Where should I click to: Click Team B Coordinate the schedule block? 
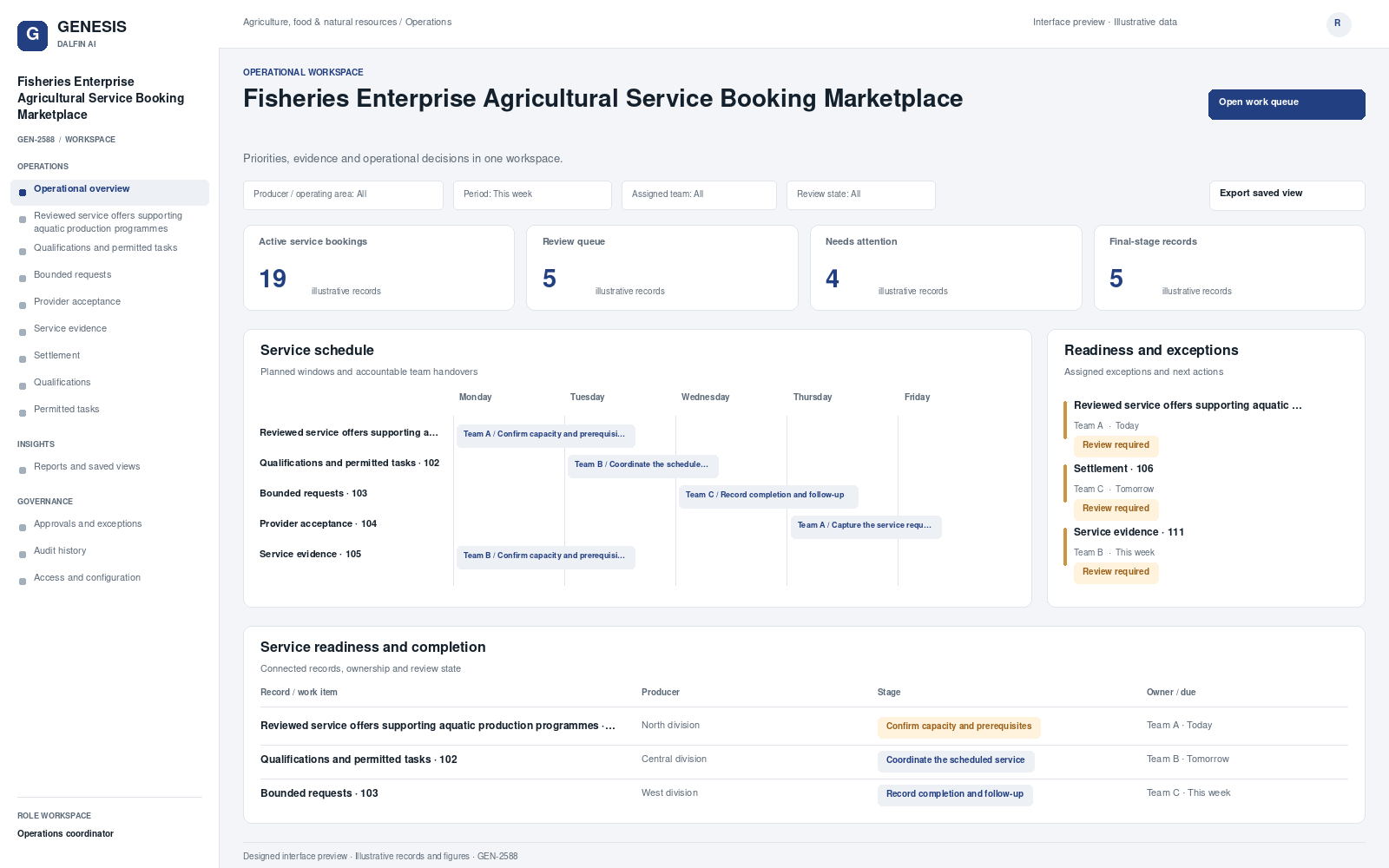pyautogui.click(x=643, y=465)
